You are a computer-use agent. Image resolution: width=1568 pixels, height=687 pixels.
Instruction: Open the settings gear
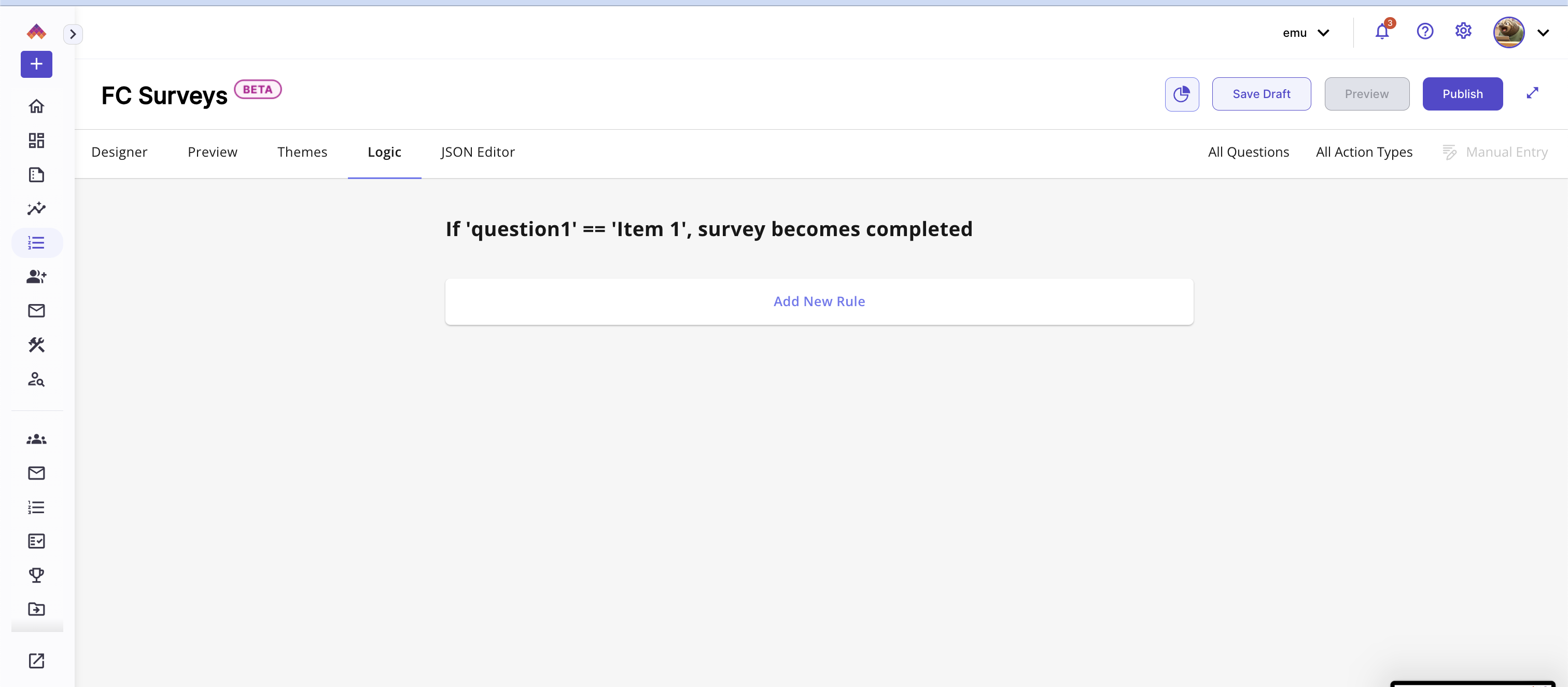click(1463, 31)
